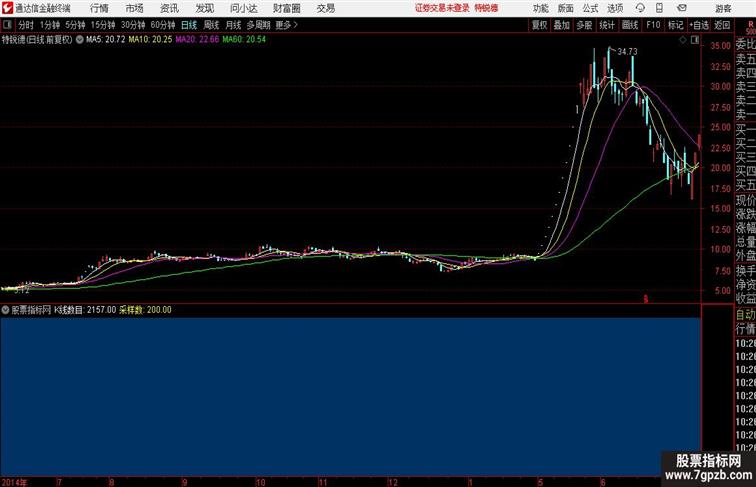This screenshot has height=487, width=756.
Task: Open the 资讯 menu
Action: click(169, 8)
